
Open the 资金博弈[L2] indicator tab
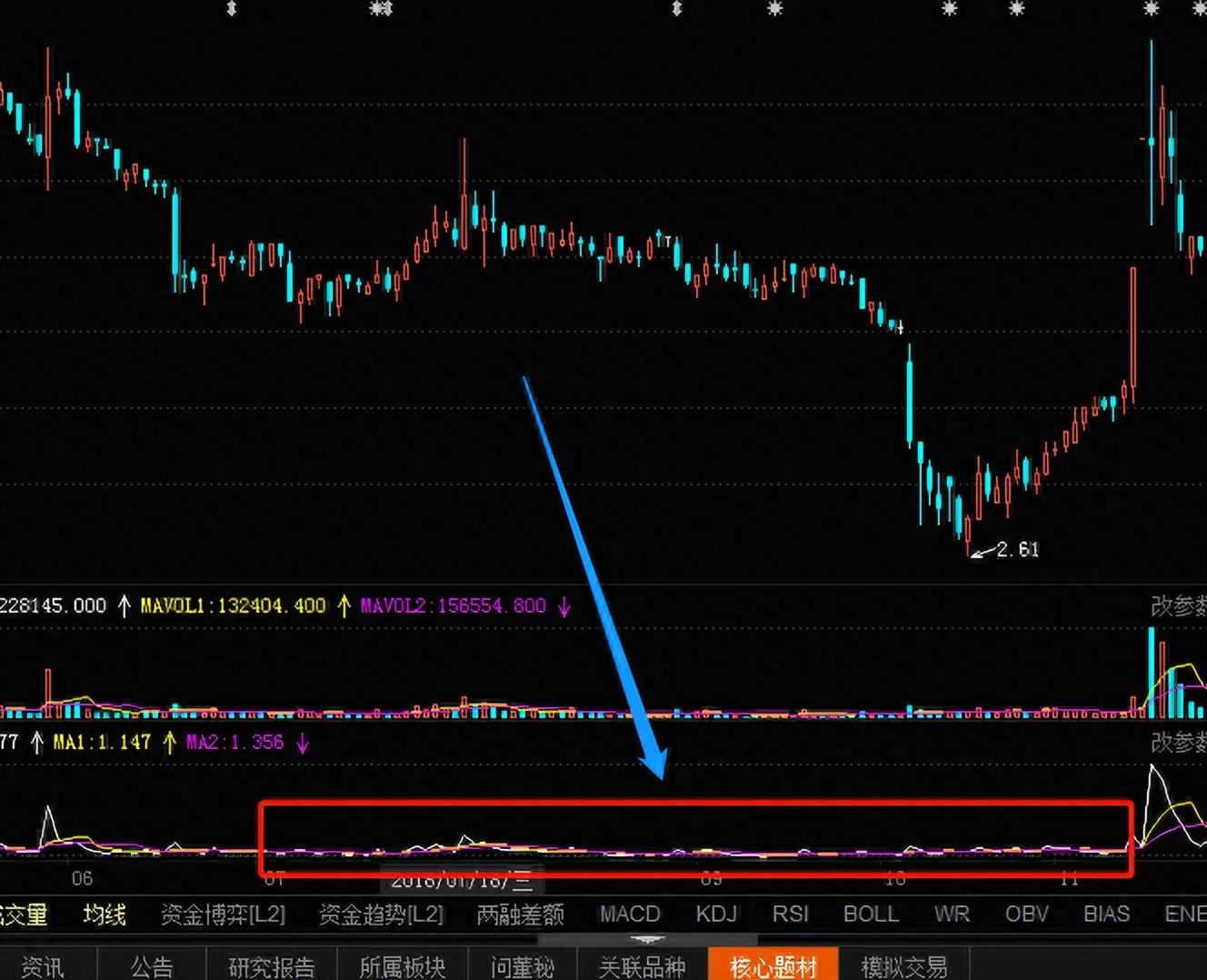223,914
